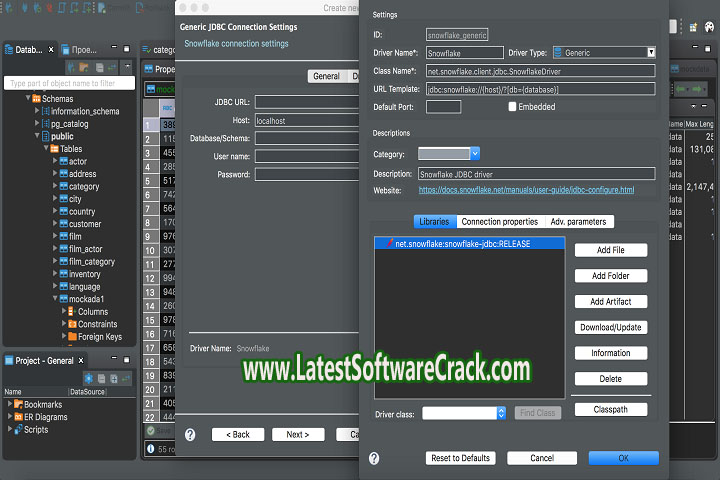Screen dimensions: 720x480
Task: Click the help icon in the connection wizard
Action: click(x=190, y=435)
